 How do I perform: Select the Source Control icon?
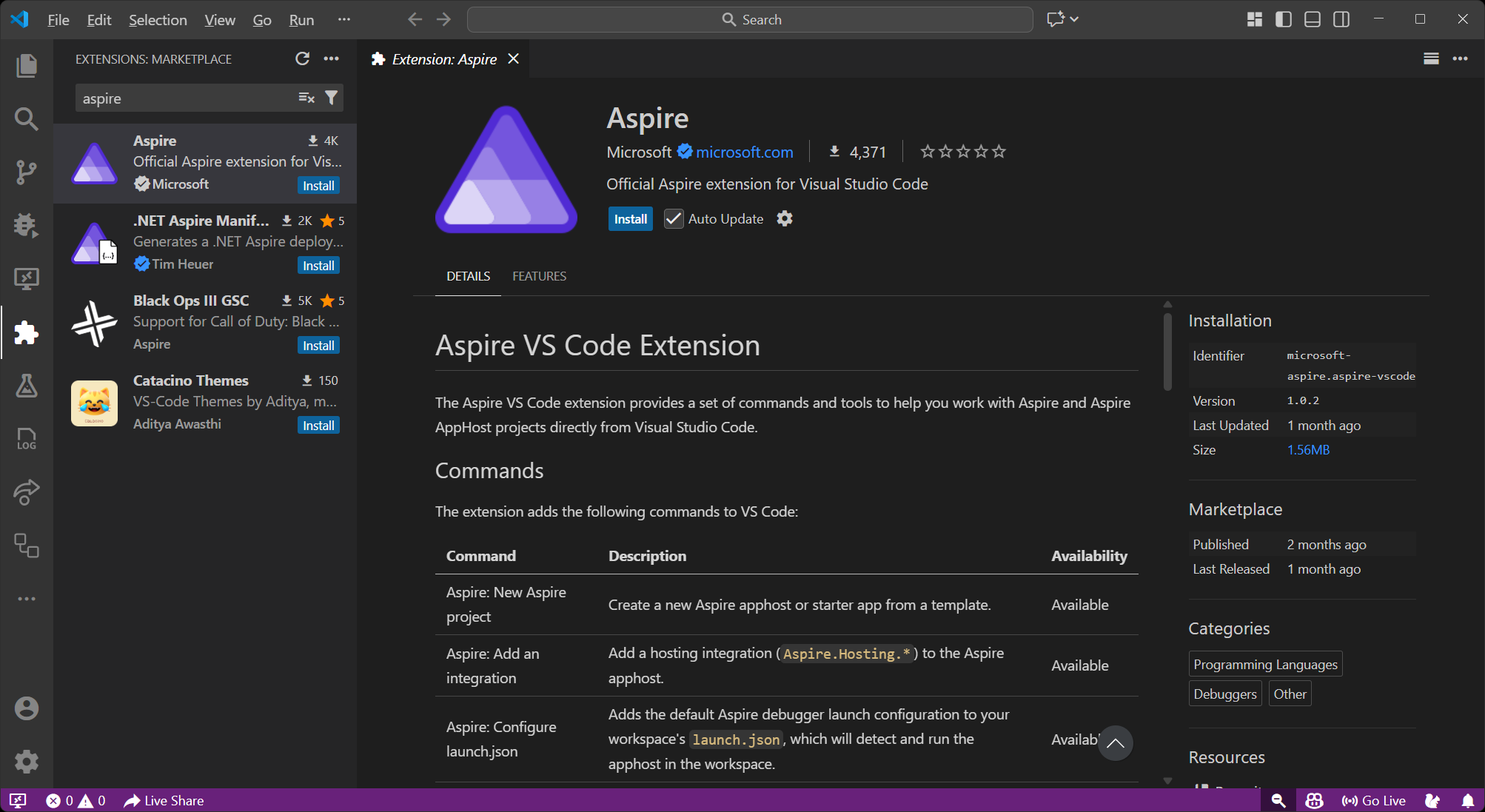point(27,172)
